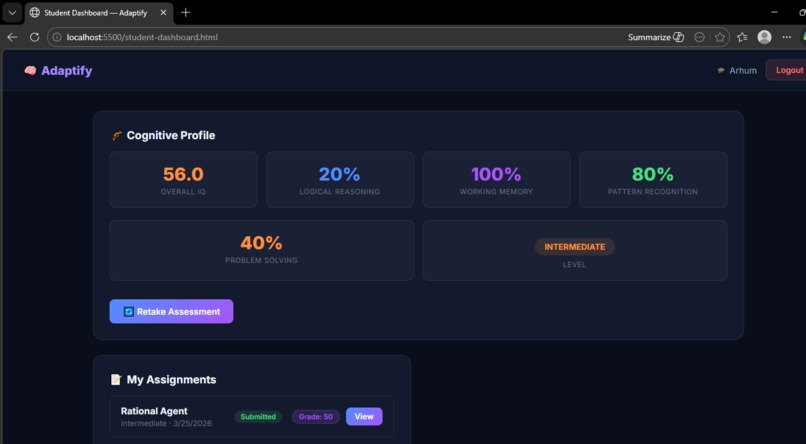
Task: Click the Submitted status badge
Action: [258, 417]
